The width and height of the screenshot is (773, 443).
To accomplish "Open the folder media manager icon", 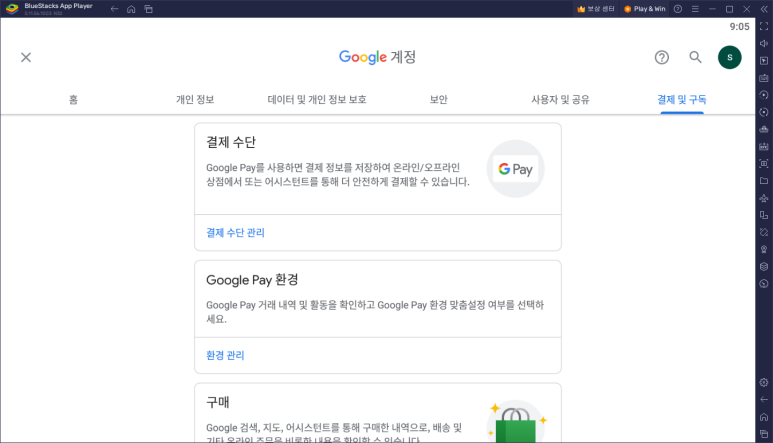I will pyautogui.click(x=764, y=181).
